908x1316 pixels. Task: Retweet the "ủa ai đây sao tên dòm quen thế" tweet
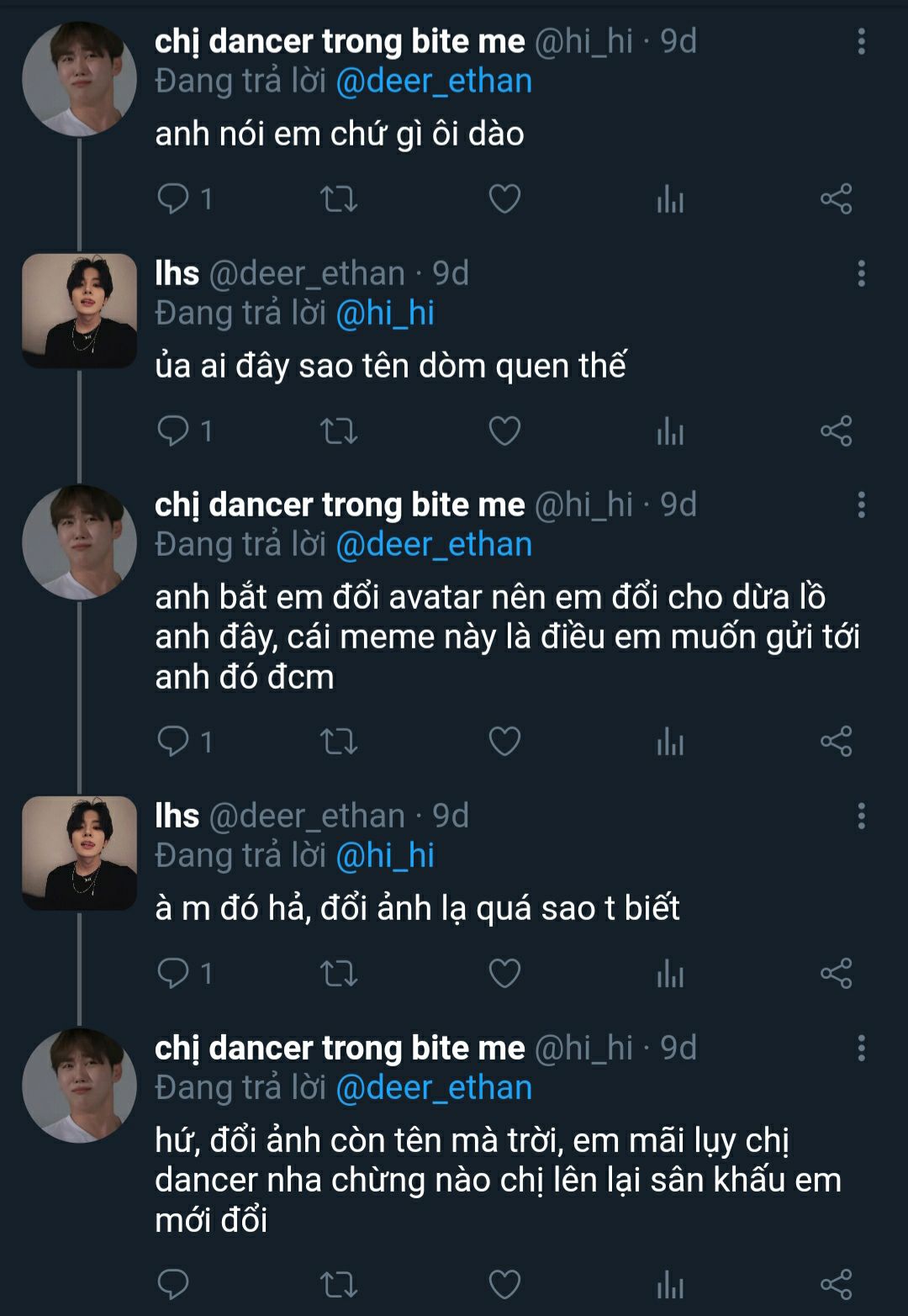click(339, 431)
